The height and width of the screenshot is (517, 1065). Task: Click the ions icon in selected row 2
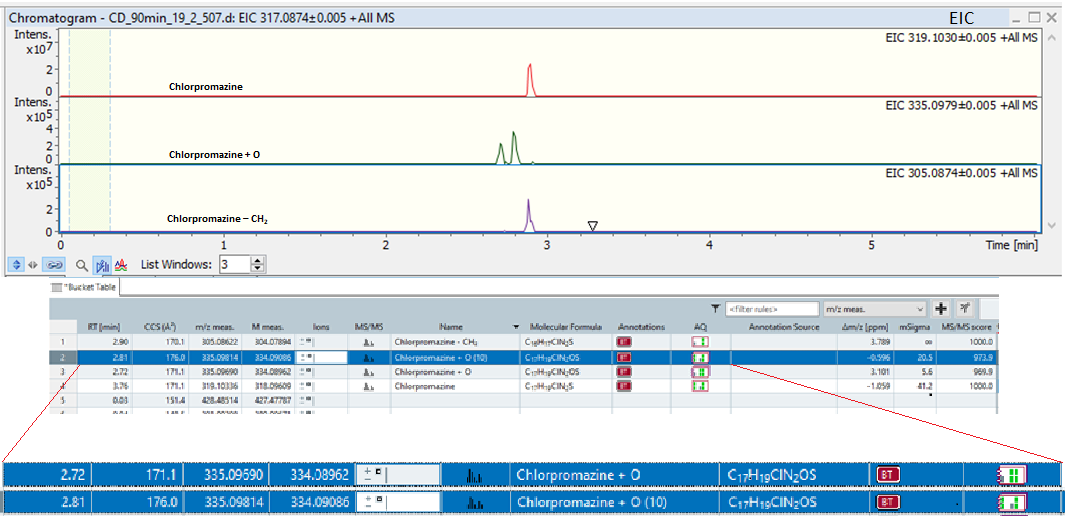coord(306,357)
